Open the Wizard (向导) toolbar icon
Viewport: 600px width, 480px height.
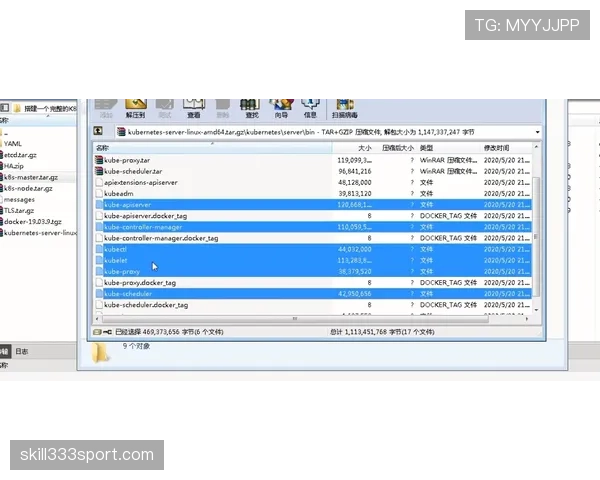coord(281,108)
